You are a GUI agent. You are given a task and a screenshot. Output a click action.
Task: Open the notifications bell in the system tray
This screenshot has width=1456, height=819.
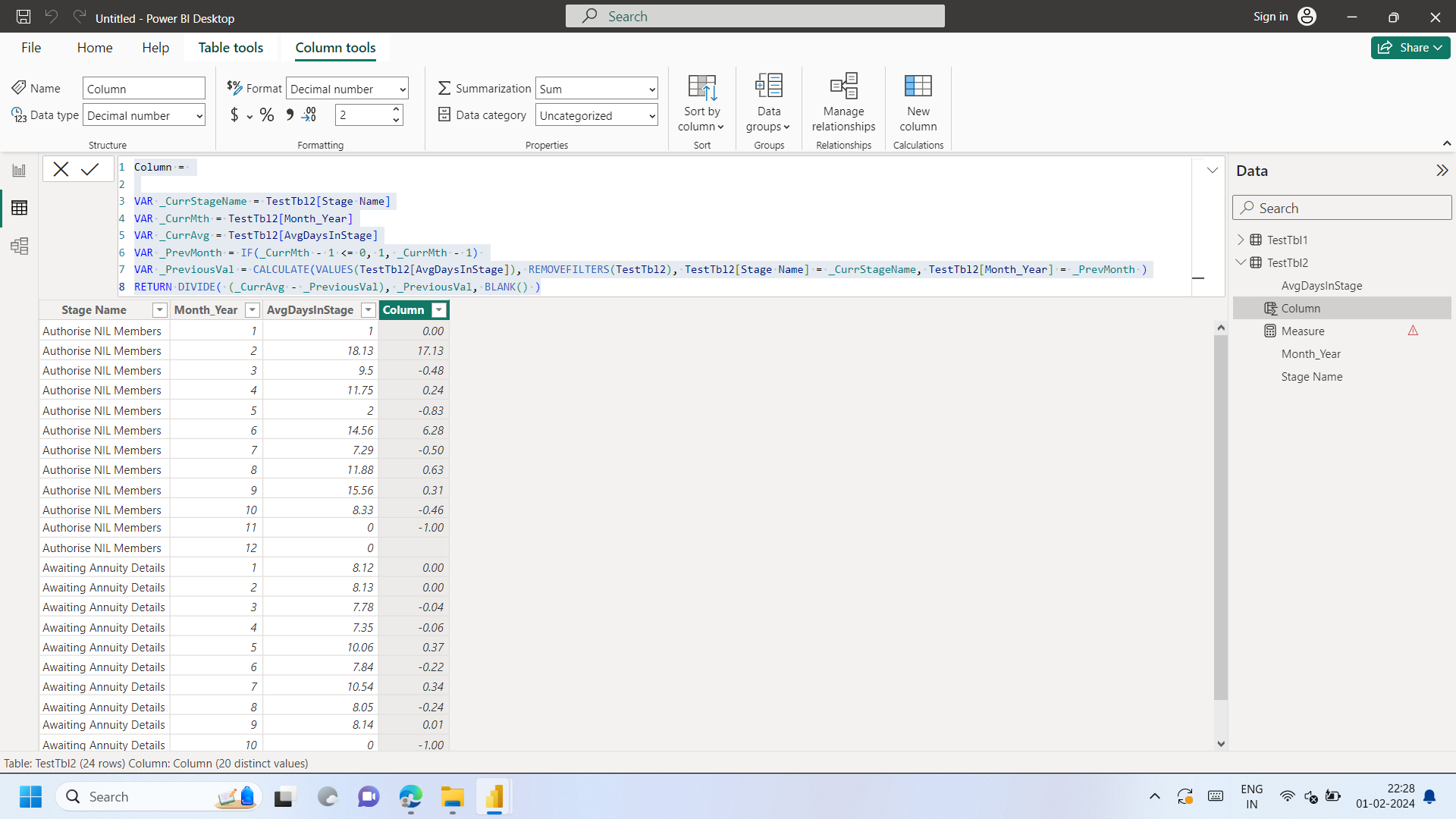pos(1429,796)
